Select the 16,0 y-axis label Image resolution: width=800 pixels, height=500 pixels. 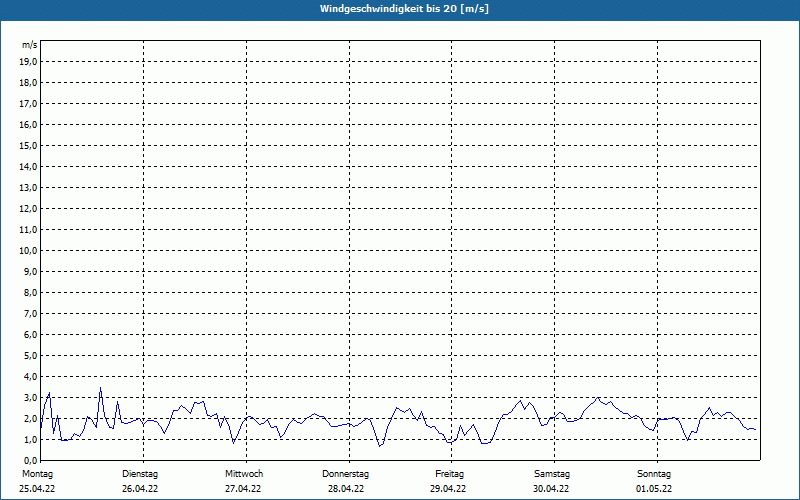[x=29, y=124]
